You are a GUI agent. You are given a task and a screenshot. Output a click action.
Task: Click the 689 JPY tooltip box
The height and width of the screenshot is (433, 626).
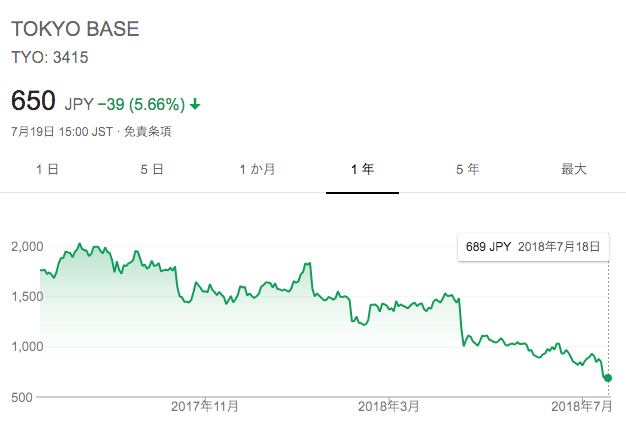pos(533,247)
